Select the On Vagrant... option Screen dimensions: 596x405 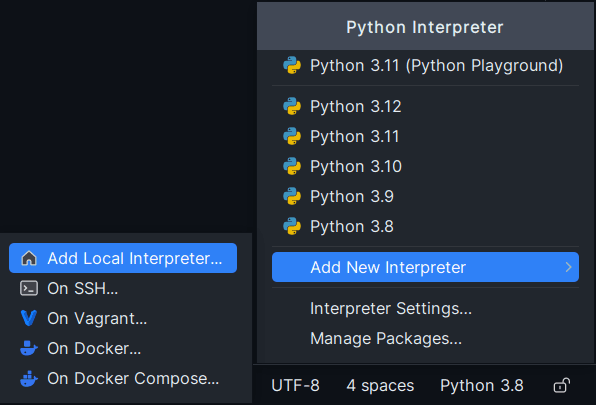click(123, 318)
